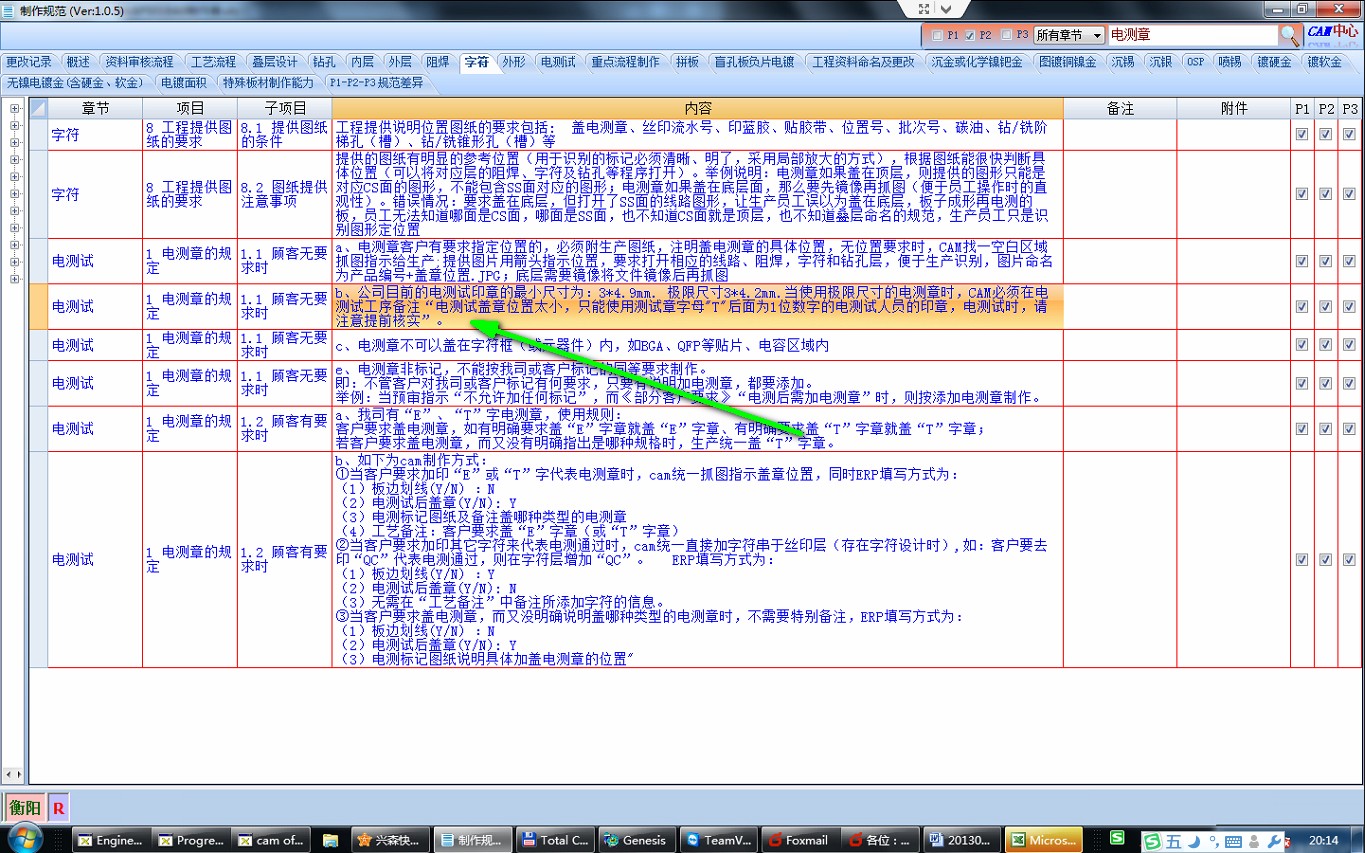The image size is (1365, 853).
Task: Switch to the 概述 tab
Action: click(x=78, y=62)
